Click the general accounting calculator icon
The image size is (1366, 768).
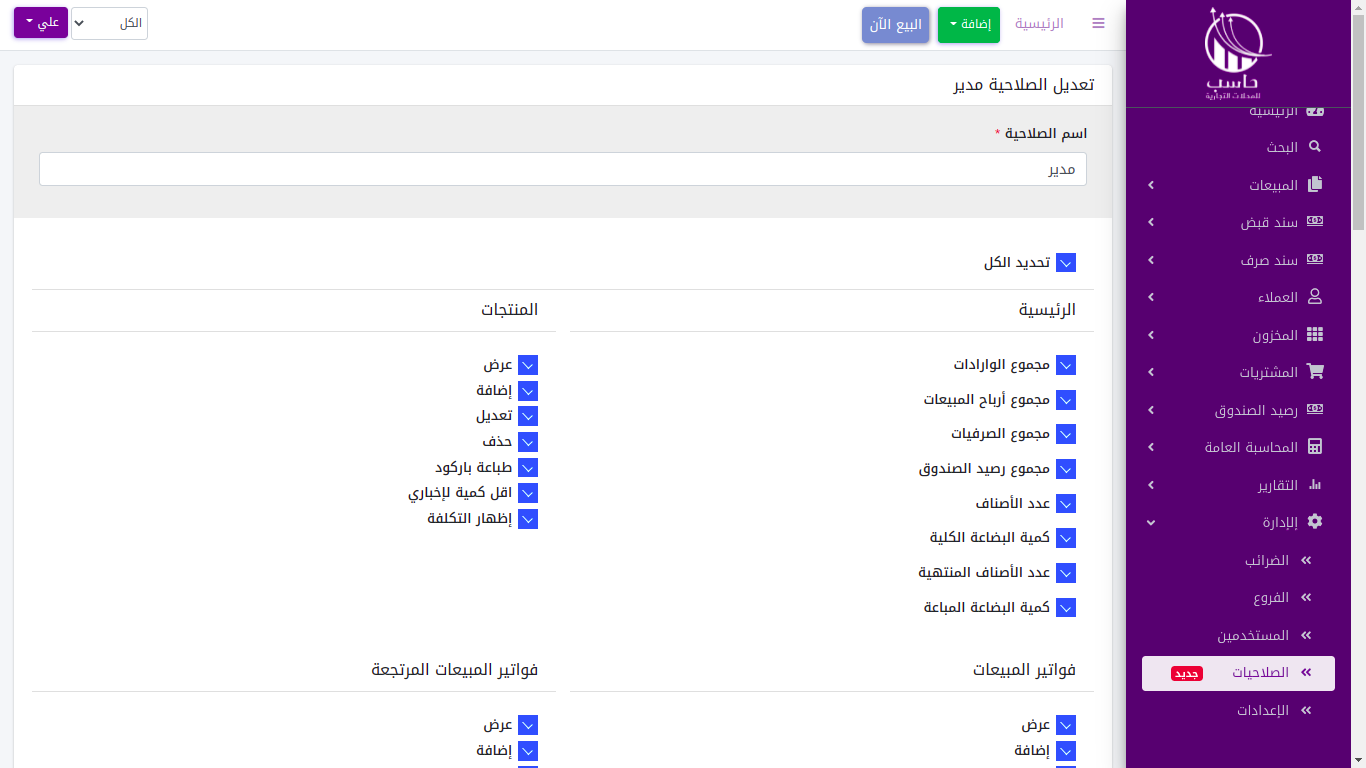1315,447
